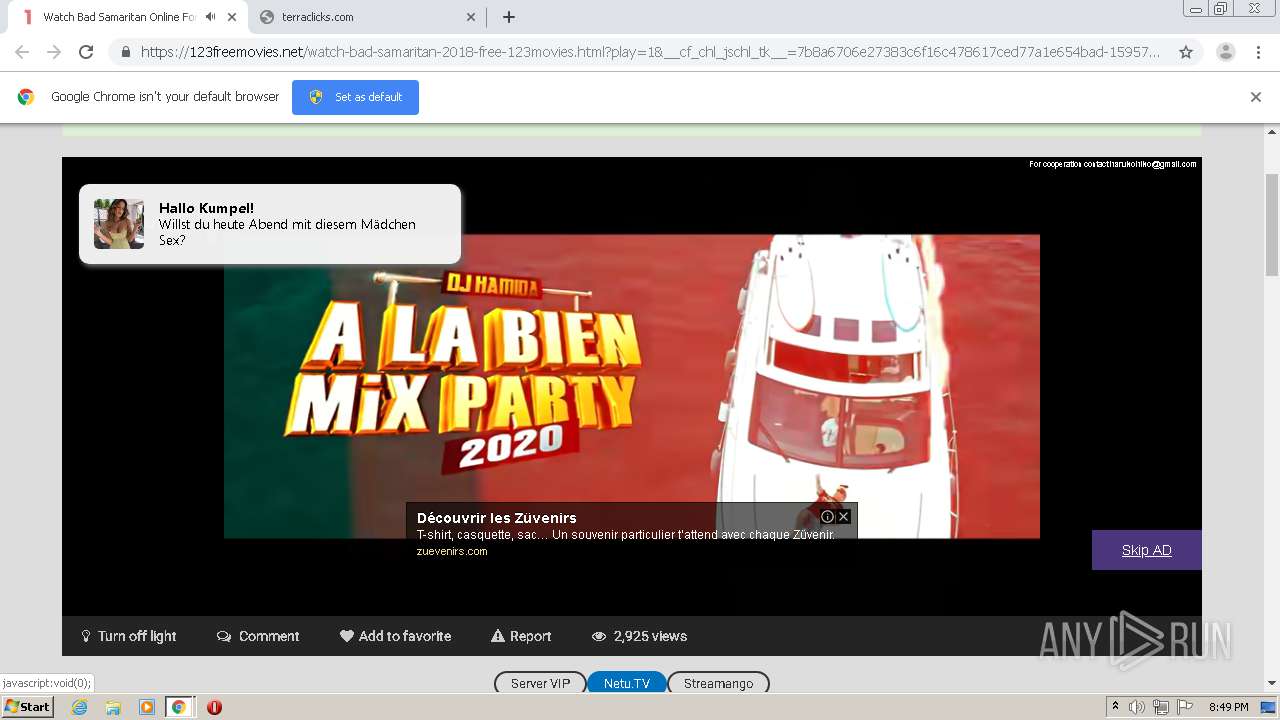Close the terraclicks.com tab
Image resolution: width=1280 pixels, height=720 pixels.
(471, 17)
